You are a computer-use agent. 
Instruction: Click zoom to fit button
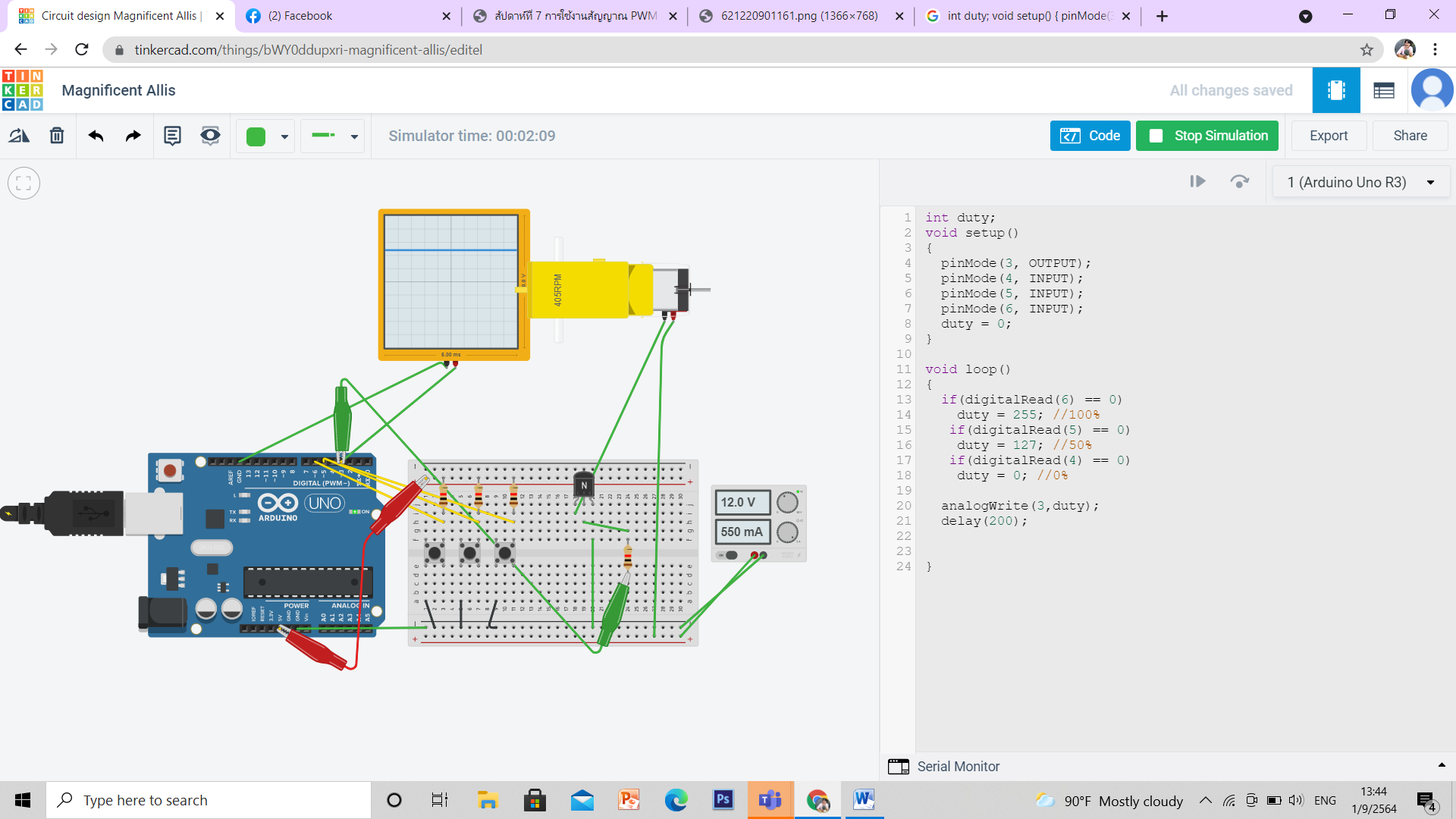pyautogui.click(x=24, y=183)
